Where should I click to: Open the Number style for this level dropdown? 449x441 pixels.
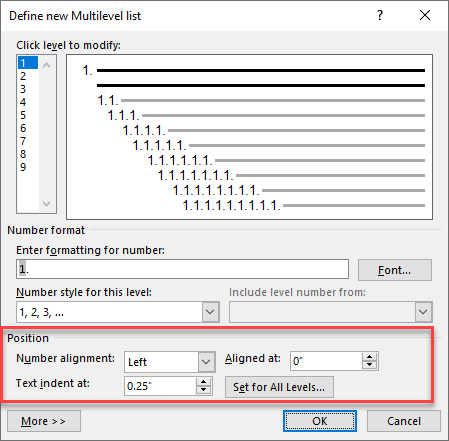pos(210,312)
